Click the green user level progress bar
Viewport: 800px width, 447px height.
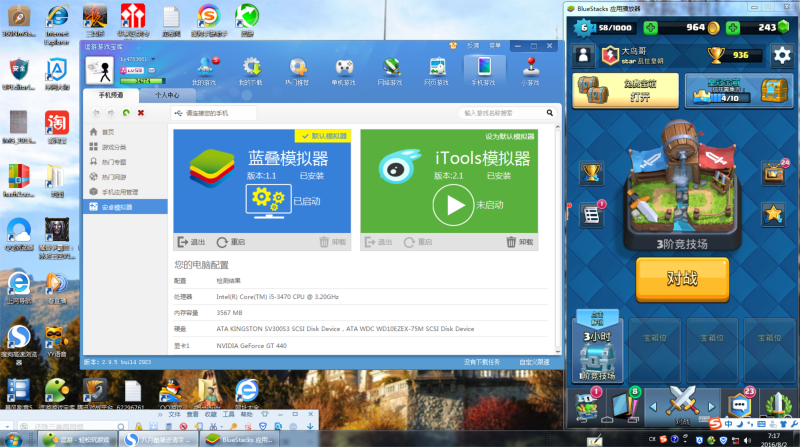(x=143, y=81)
